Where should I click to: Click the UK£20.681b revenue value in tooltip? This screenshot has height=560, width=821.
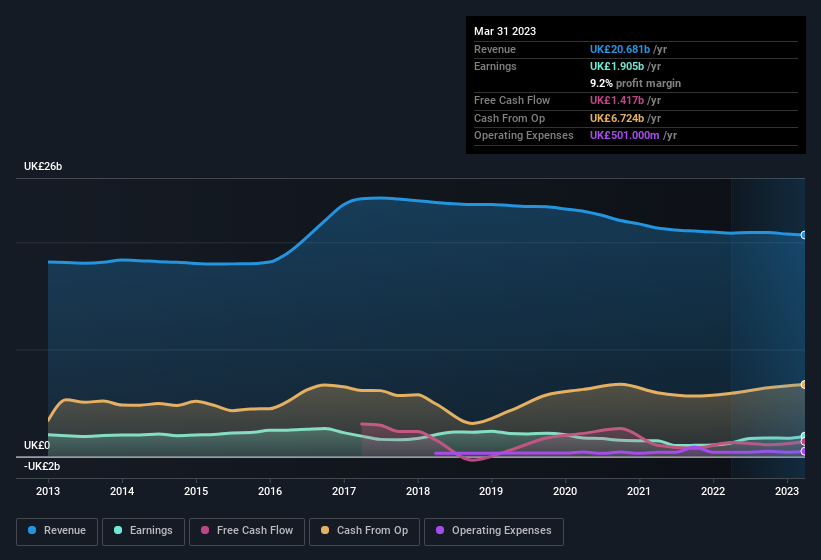coord(620,49)
